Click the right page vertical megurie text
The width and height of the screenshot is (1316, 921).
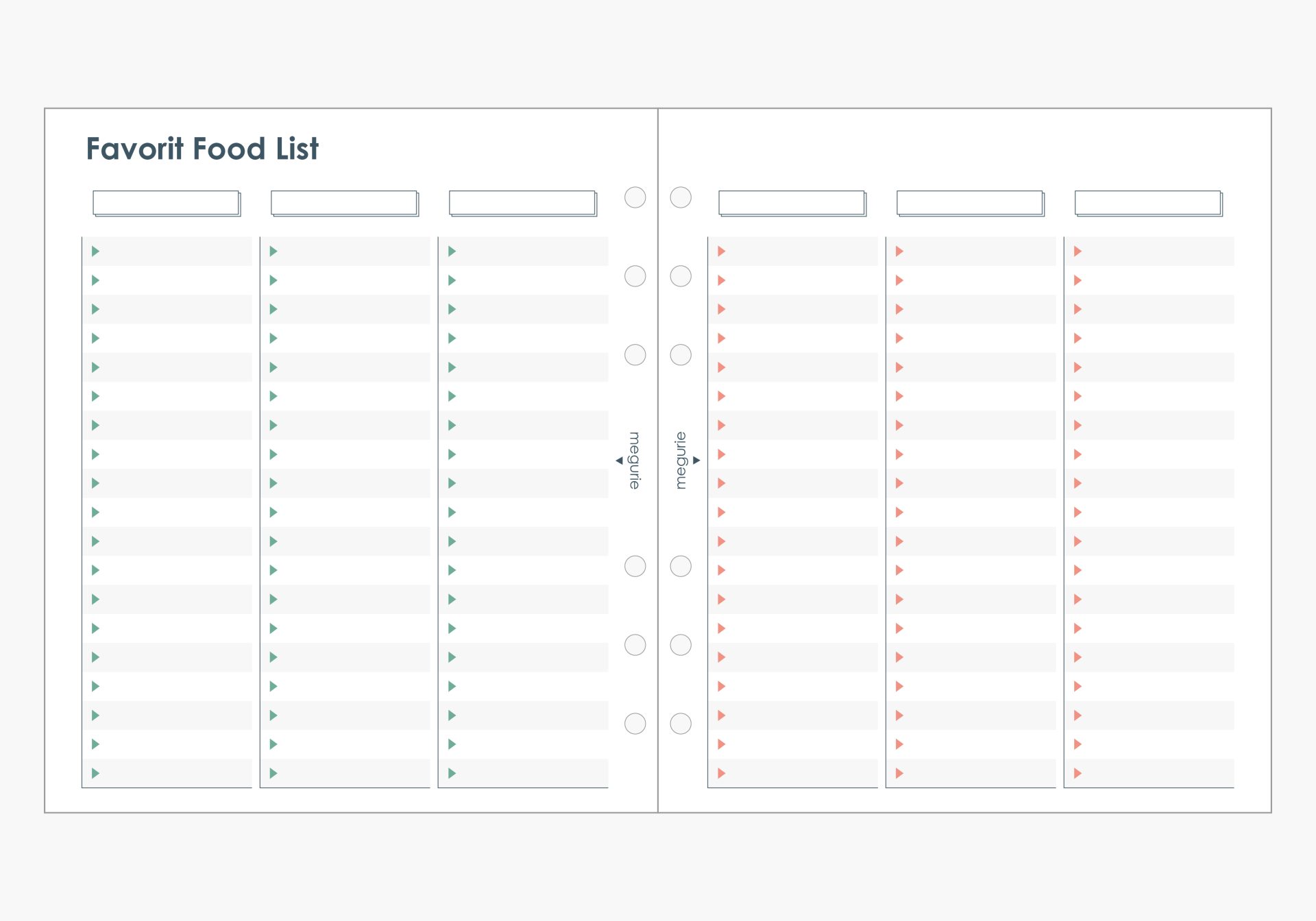pyautogui.click(x=681, y=460)
